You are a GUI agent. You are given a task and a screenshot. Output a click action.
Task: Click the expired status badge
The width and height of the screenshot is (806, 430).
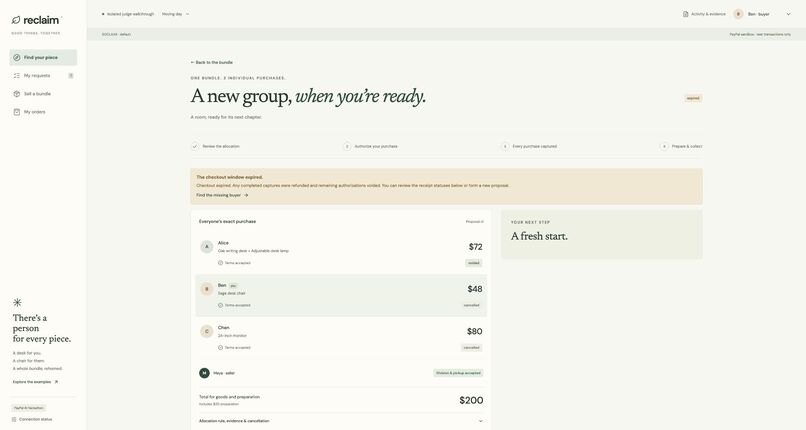[x=693, y=98]
